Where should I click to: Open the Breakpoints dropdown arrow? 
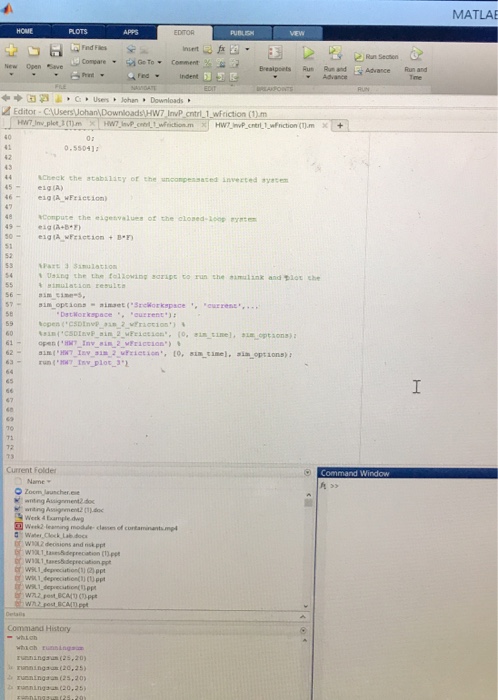(275, 77)
